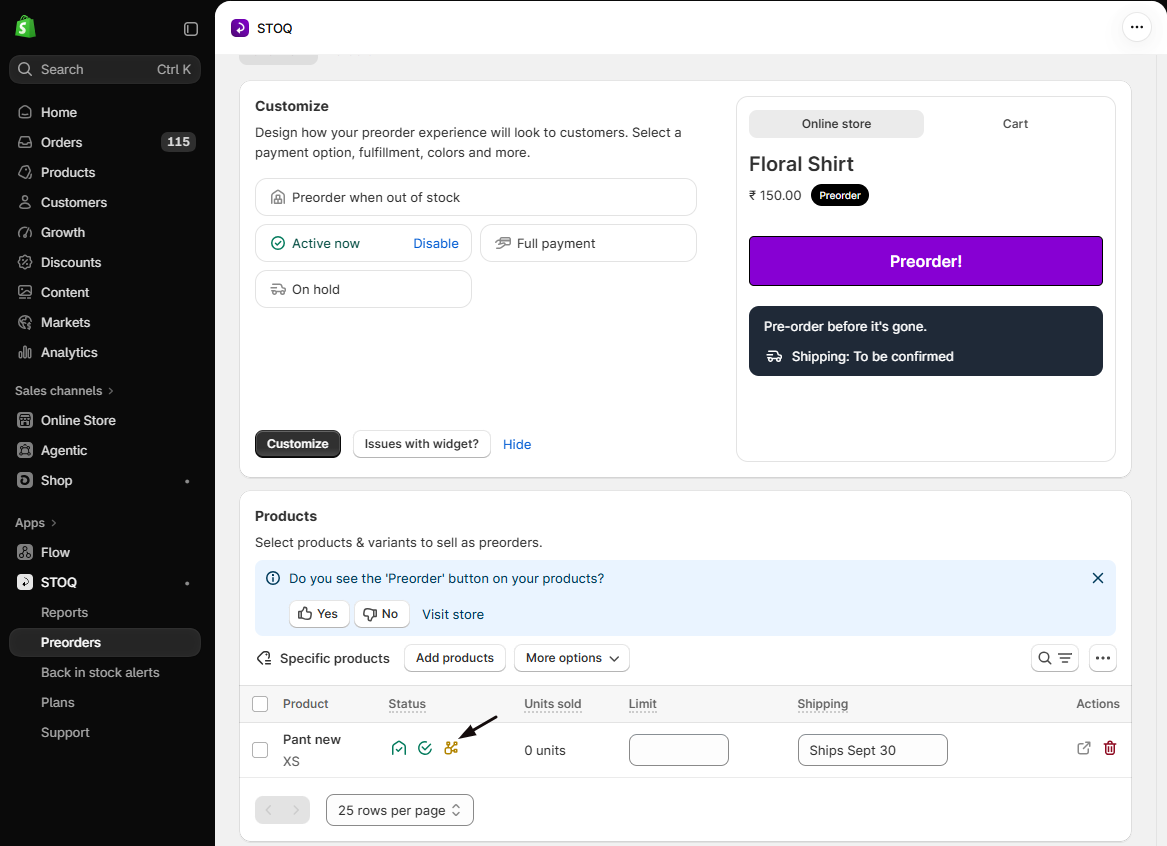Delete Pant new with the red trash icon

click(1110, 749)
